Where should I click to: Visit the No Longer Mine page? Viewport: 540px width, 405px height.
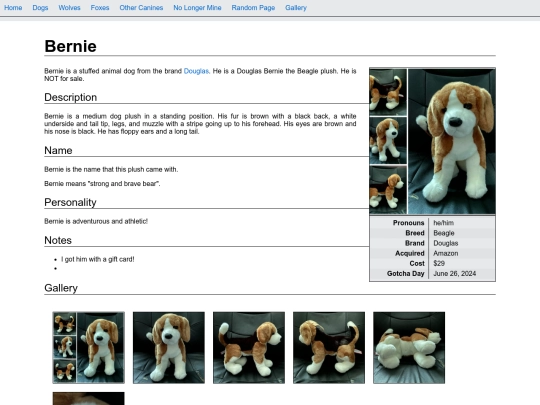(197, 8)
